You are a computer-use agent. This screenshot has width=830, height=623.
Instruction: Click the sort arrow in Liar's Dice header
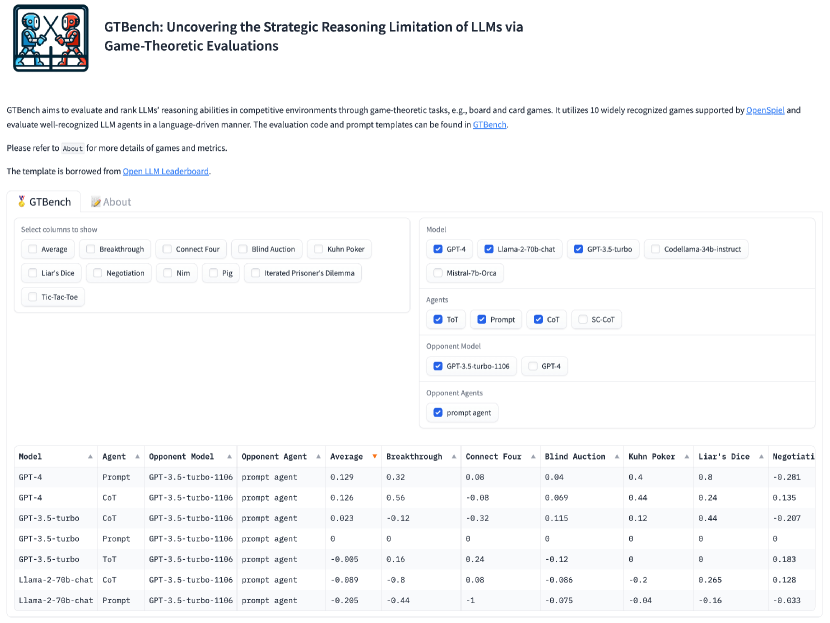point(759,457)
